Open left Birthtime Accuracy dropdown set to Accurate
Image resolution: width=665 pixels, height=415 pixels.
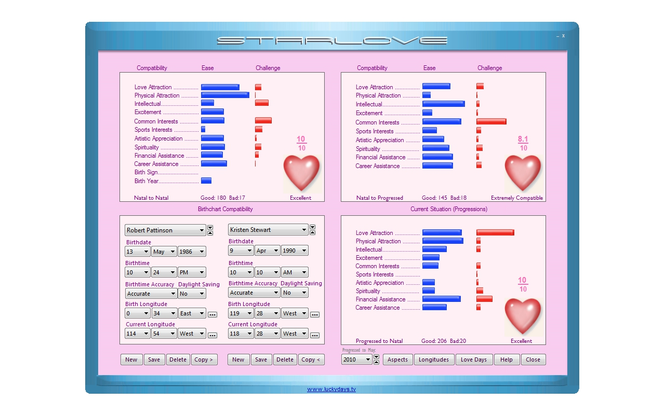point(171,293)
